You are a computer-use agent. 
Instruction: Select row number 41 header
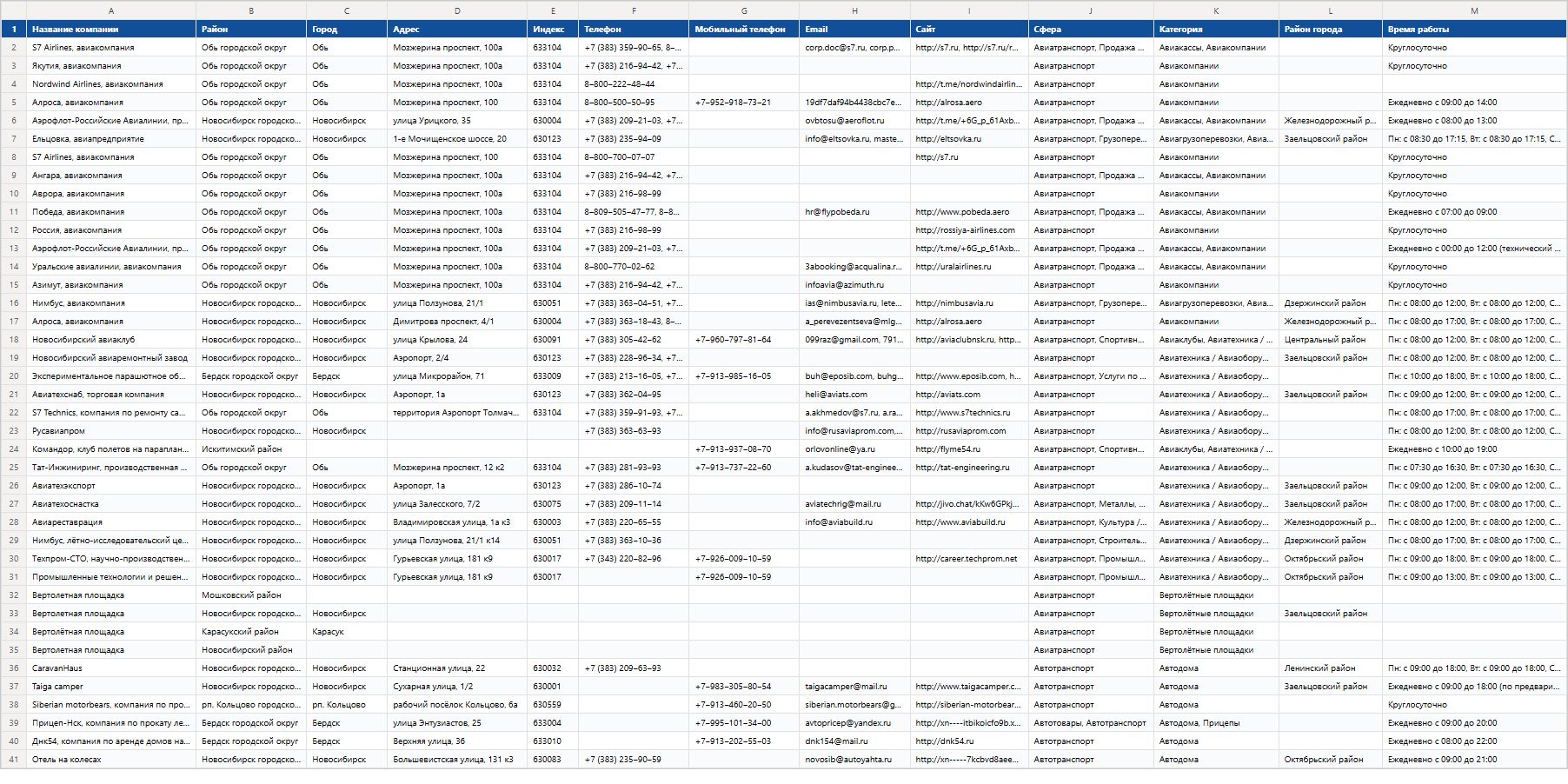[14, 760]
